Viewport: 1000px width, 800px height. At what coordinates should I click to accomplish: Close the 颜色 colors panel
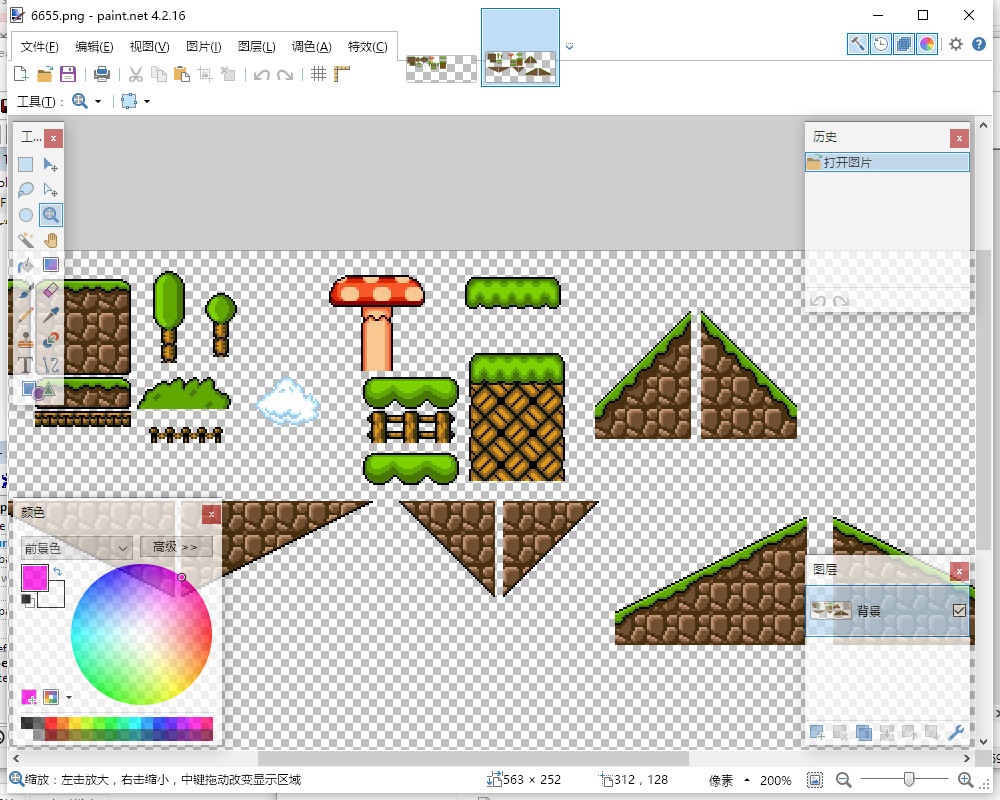tap(211, 514)
